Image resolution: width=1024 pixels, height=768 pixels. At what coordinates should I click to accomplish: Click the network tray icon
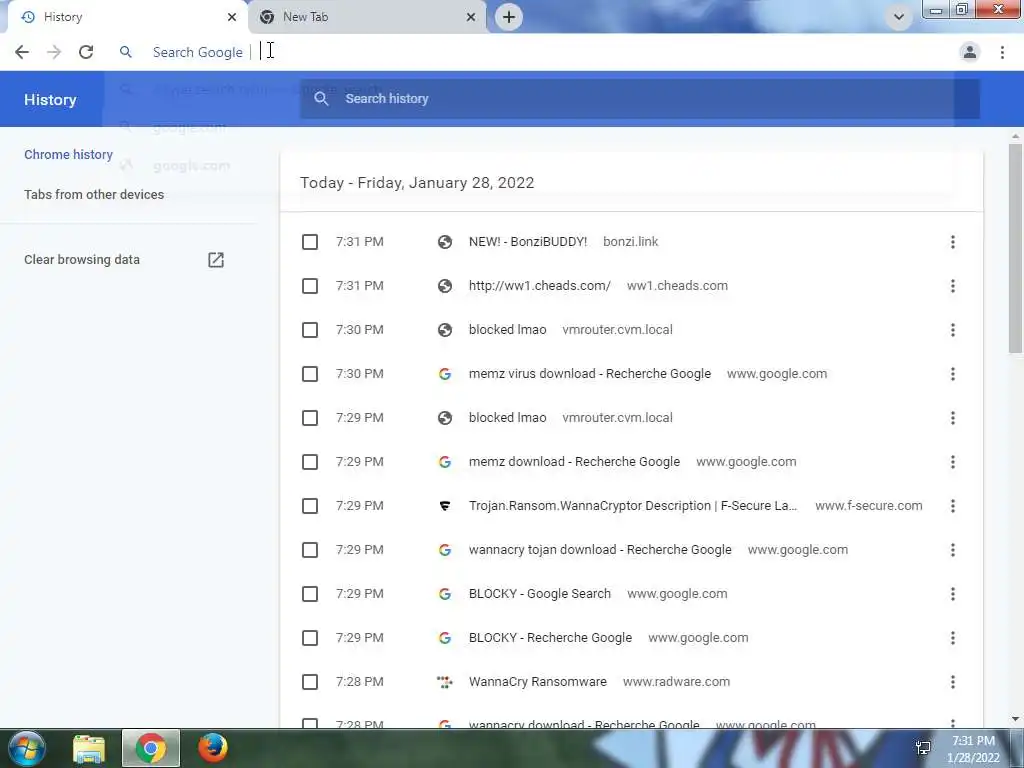[923, 748]
